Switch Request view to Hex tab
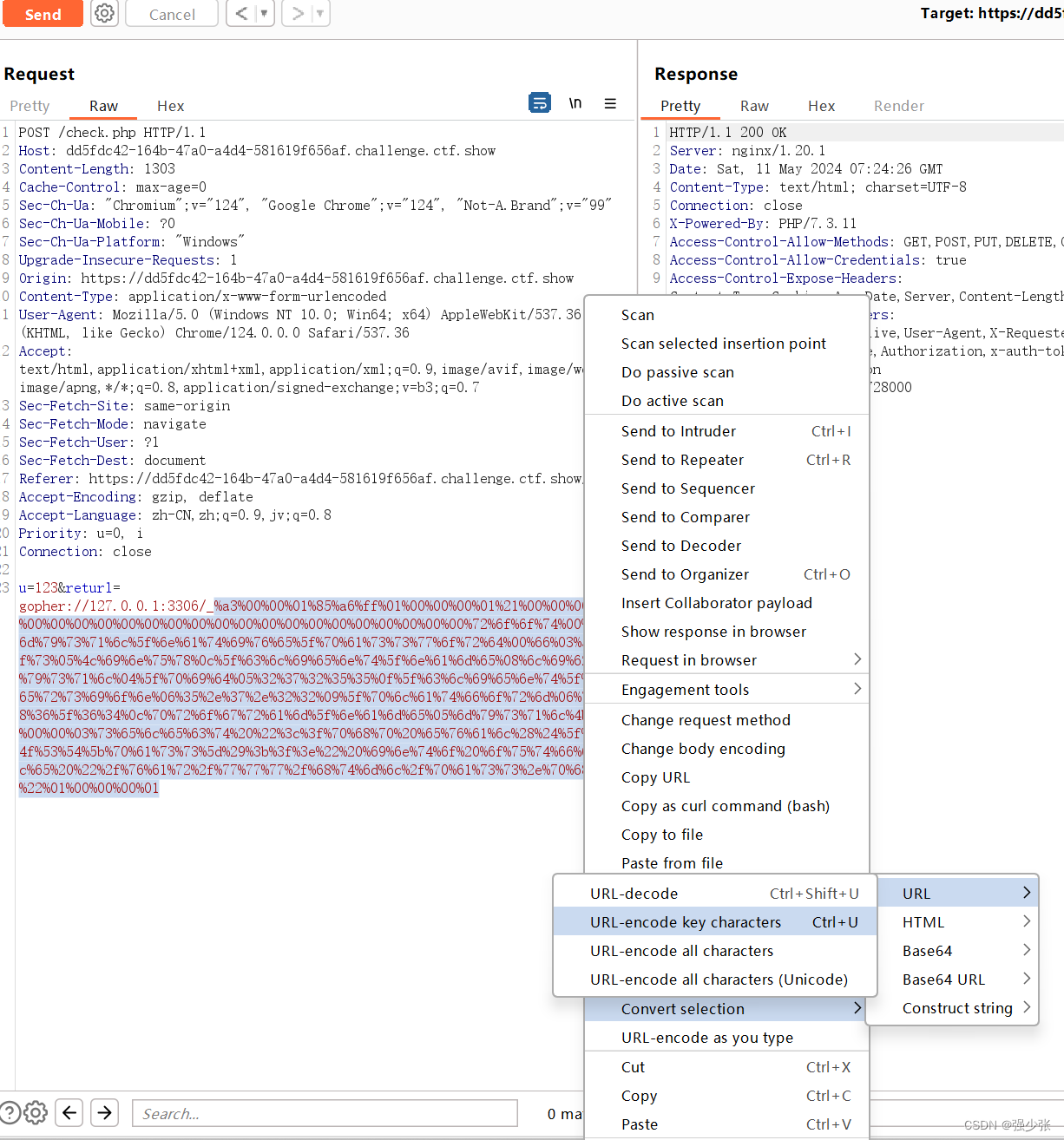 (170, 106)
